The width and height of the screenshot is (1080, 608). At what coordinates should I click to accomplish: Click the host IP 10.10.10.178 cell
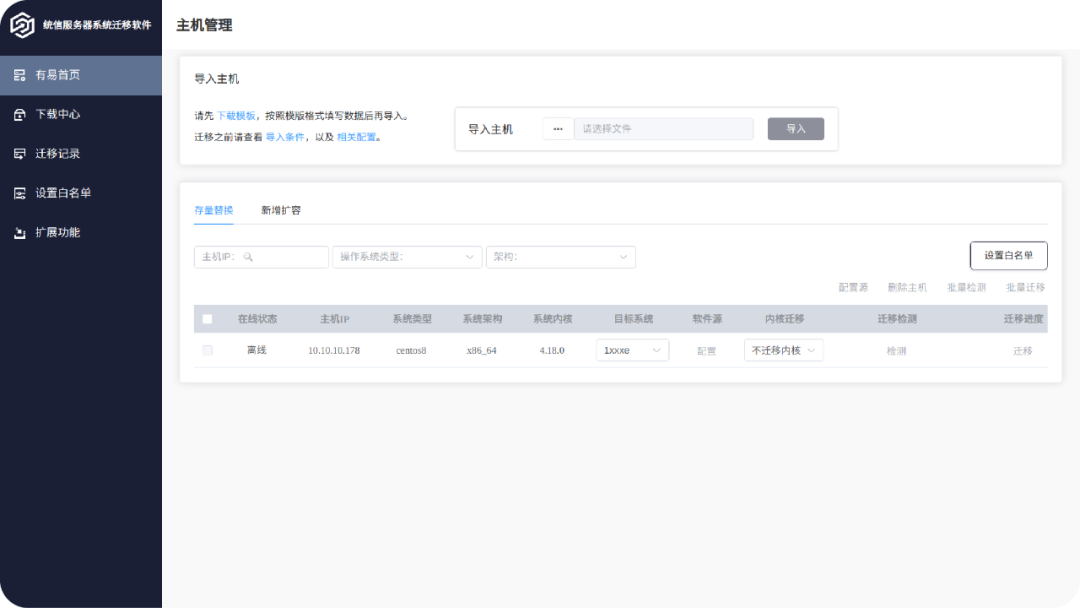tap(334, 350)
